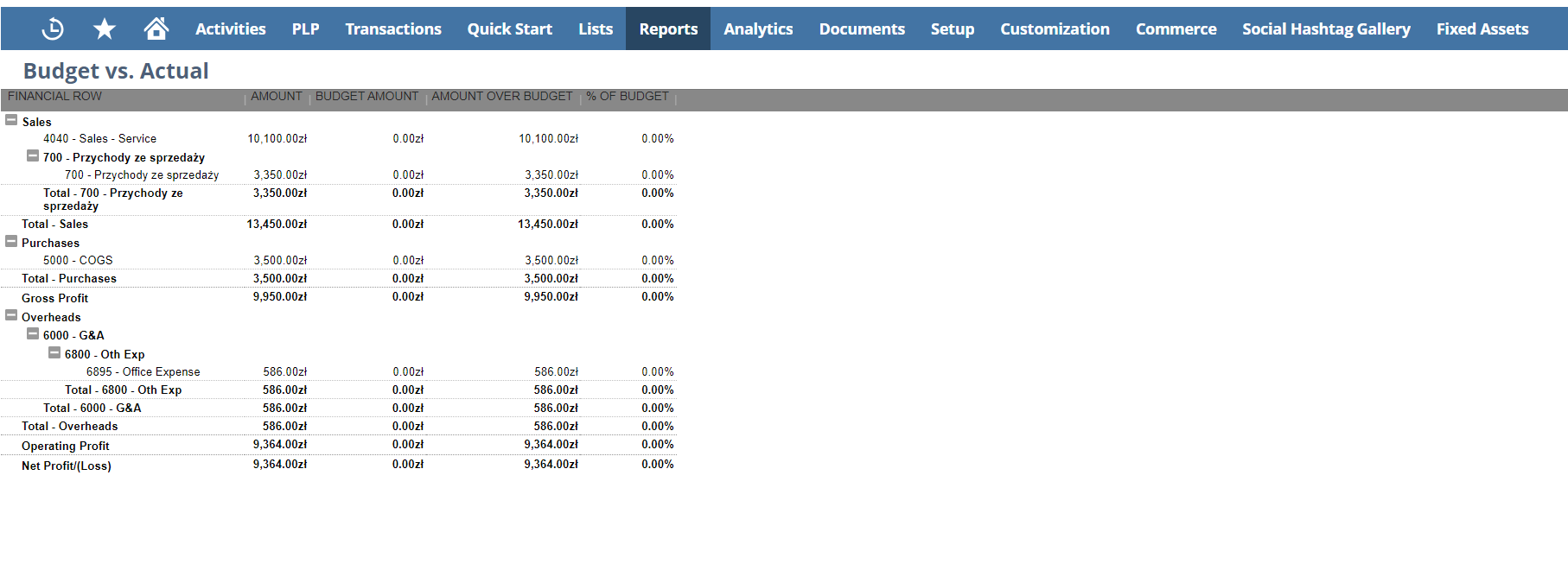Click the 5000 - COGS amount value
This screenshot has height=583, width=1568.
[279, 261]
